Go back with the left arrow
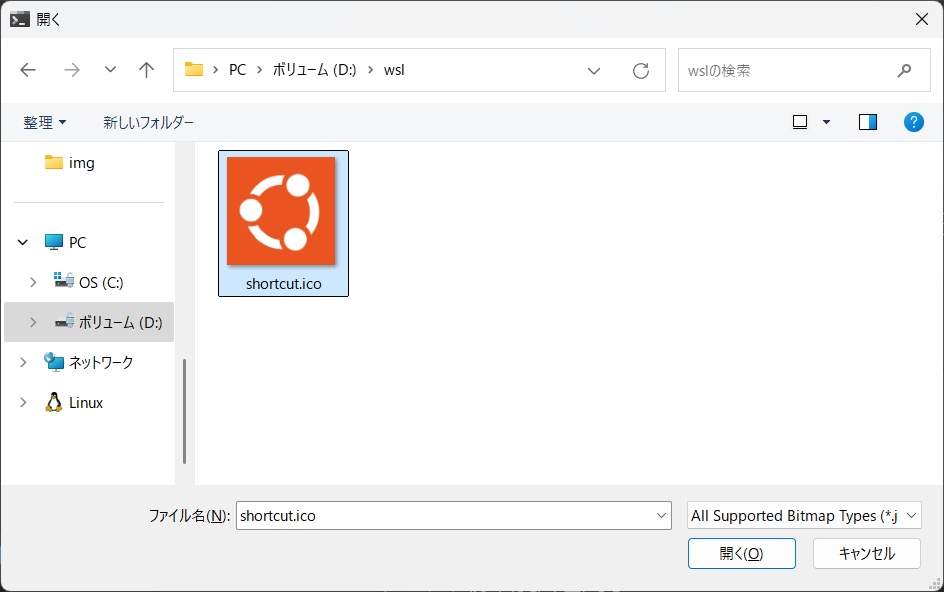 point(28,70)
